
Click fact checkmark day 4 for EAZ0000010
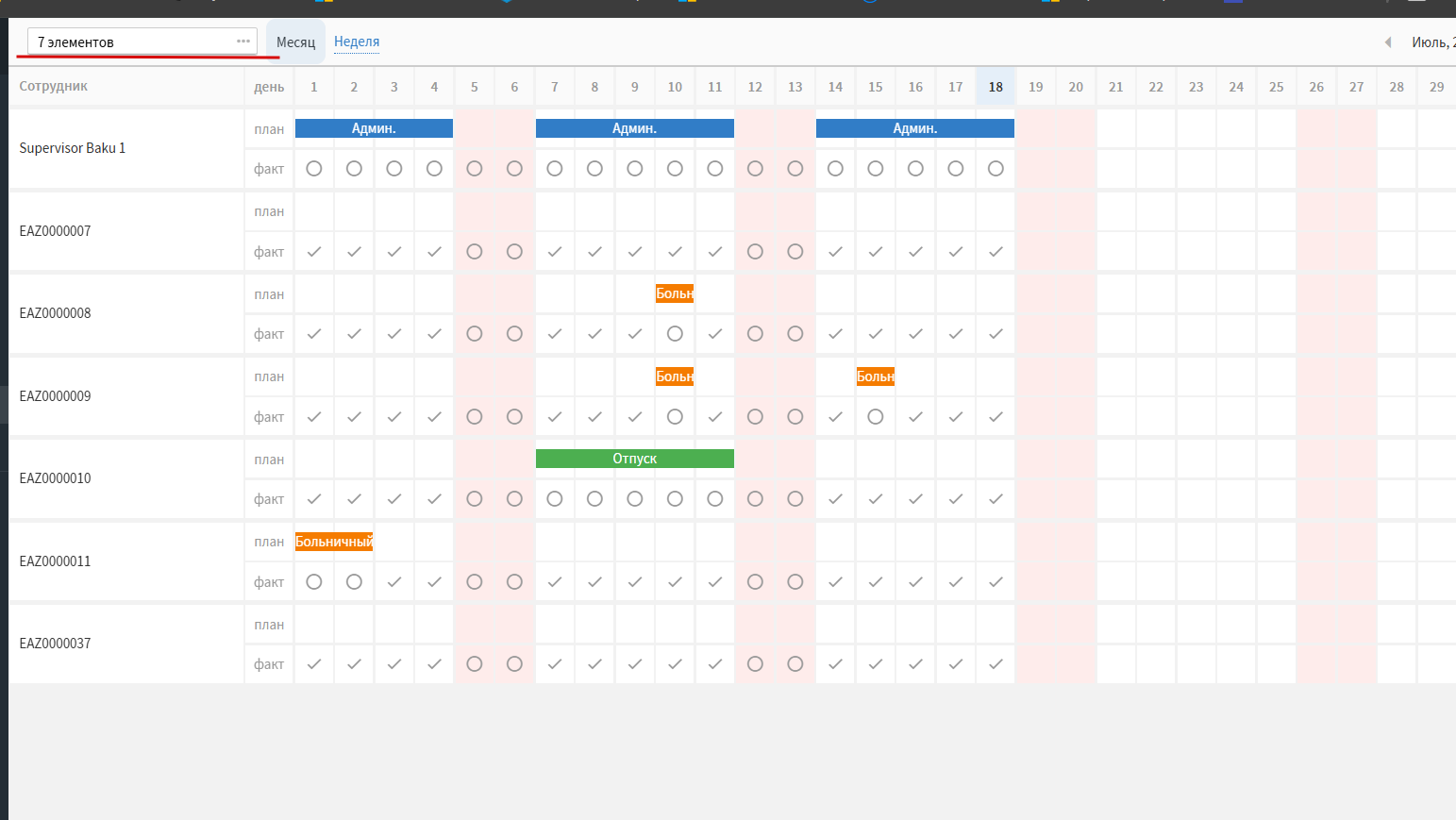(x=434, y=499)
